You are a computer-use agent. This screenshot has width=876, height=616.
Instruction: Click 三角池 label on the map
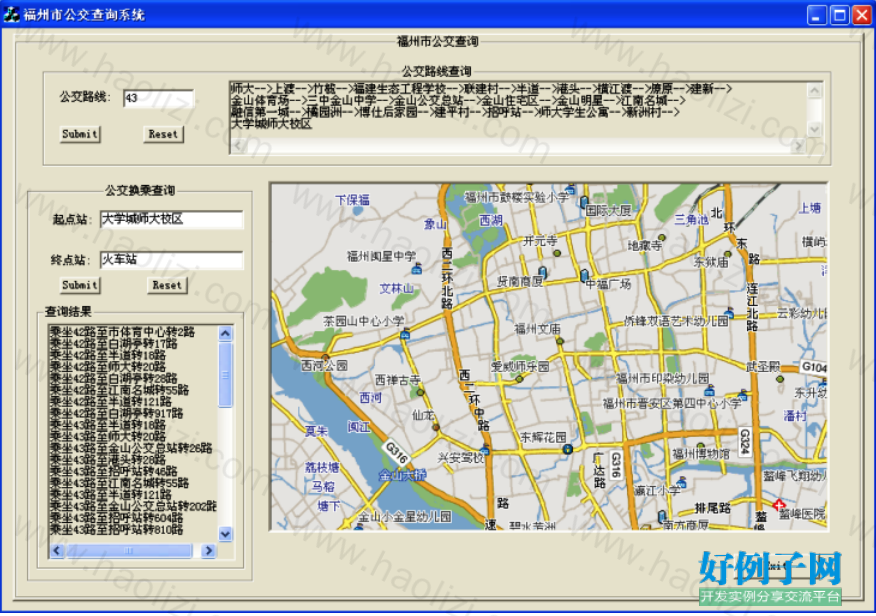coord(691,219)
